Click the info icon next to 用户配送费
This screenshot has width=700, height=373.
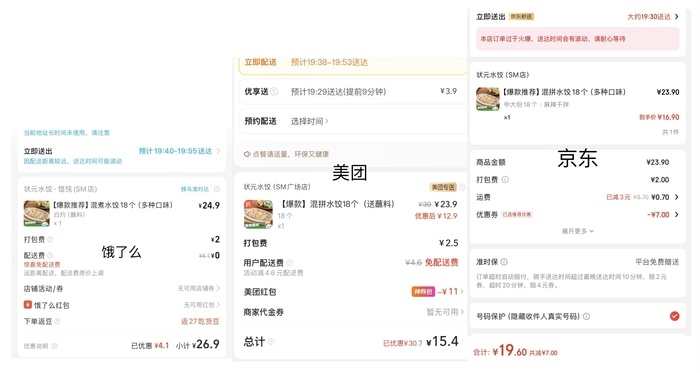[290, 262]
